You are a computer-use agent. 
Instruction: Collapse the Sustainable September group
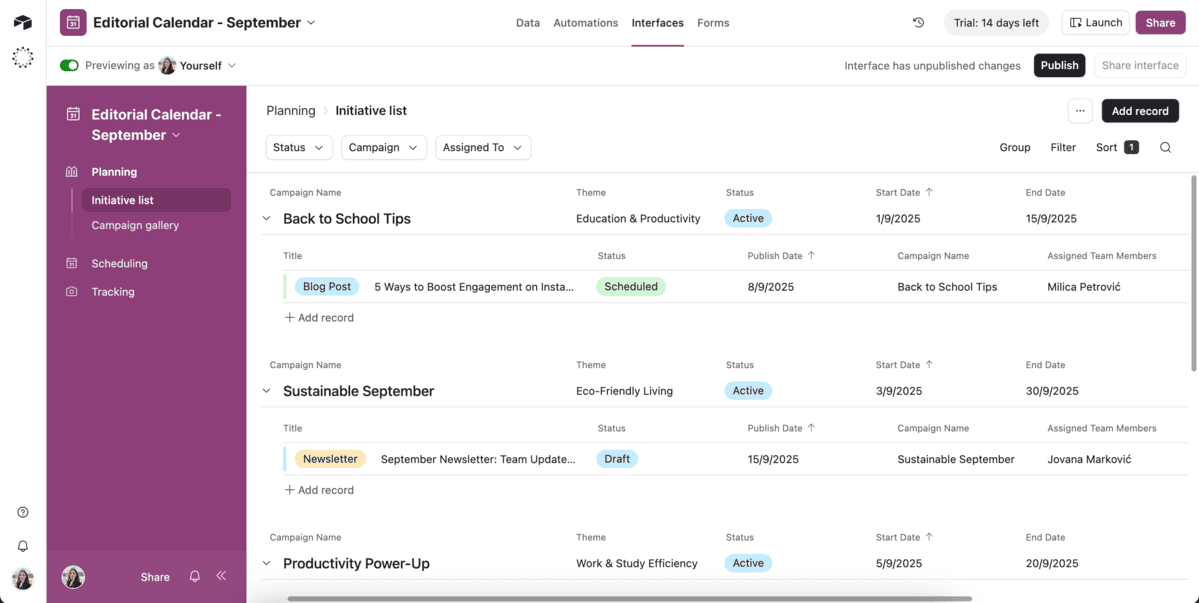(267, 391)
